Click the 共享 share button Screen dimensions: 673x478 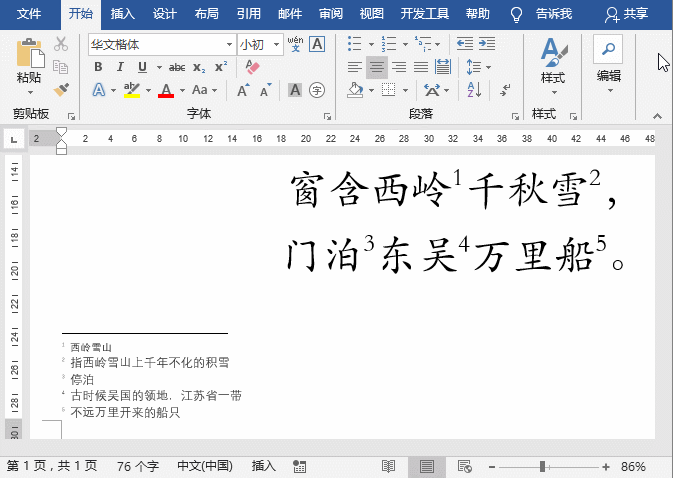coord(626,14)
